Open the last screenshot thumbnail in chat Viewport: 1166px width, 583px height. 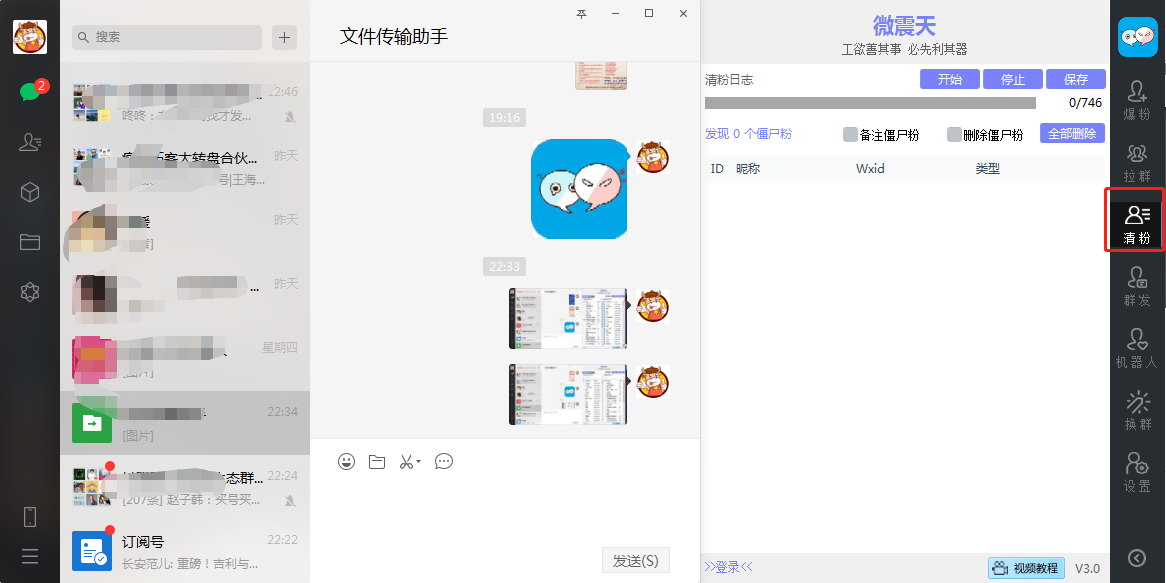(568, 394)
